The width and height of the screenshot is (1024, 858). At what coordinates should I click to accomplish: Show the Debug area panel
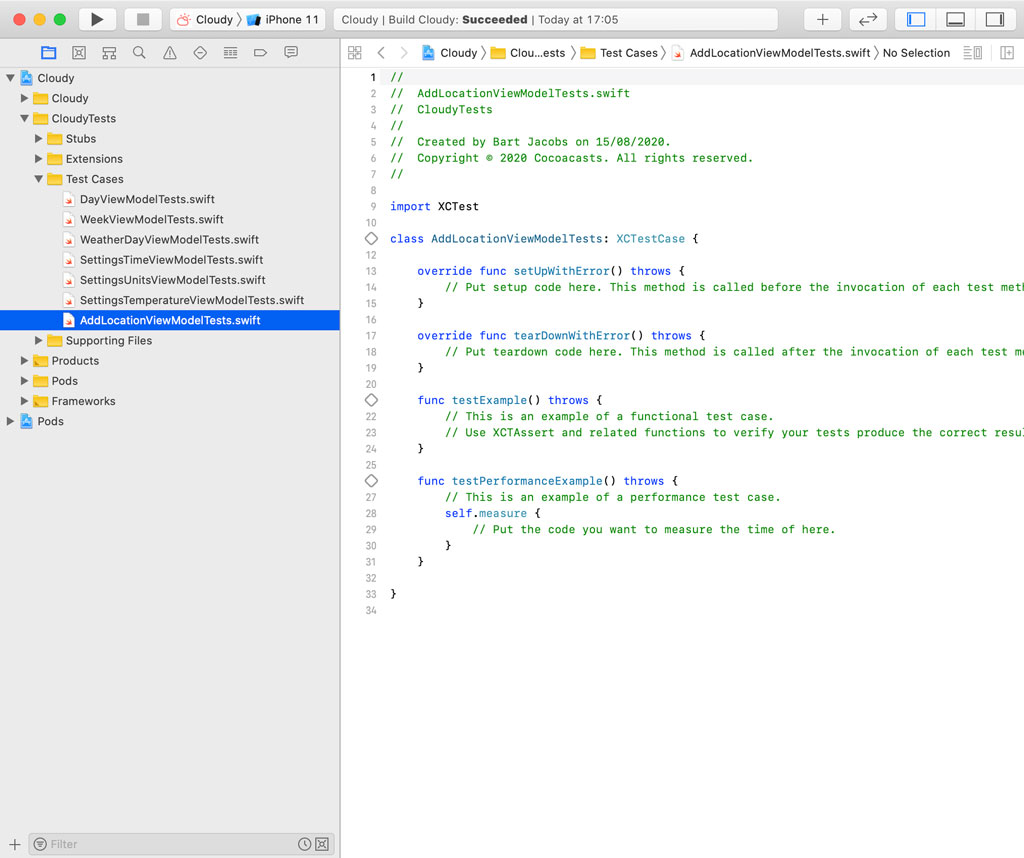click(954, 18)
